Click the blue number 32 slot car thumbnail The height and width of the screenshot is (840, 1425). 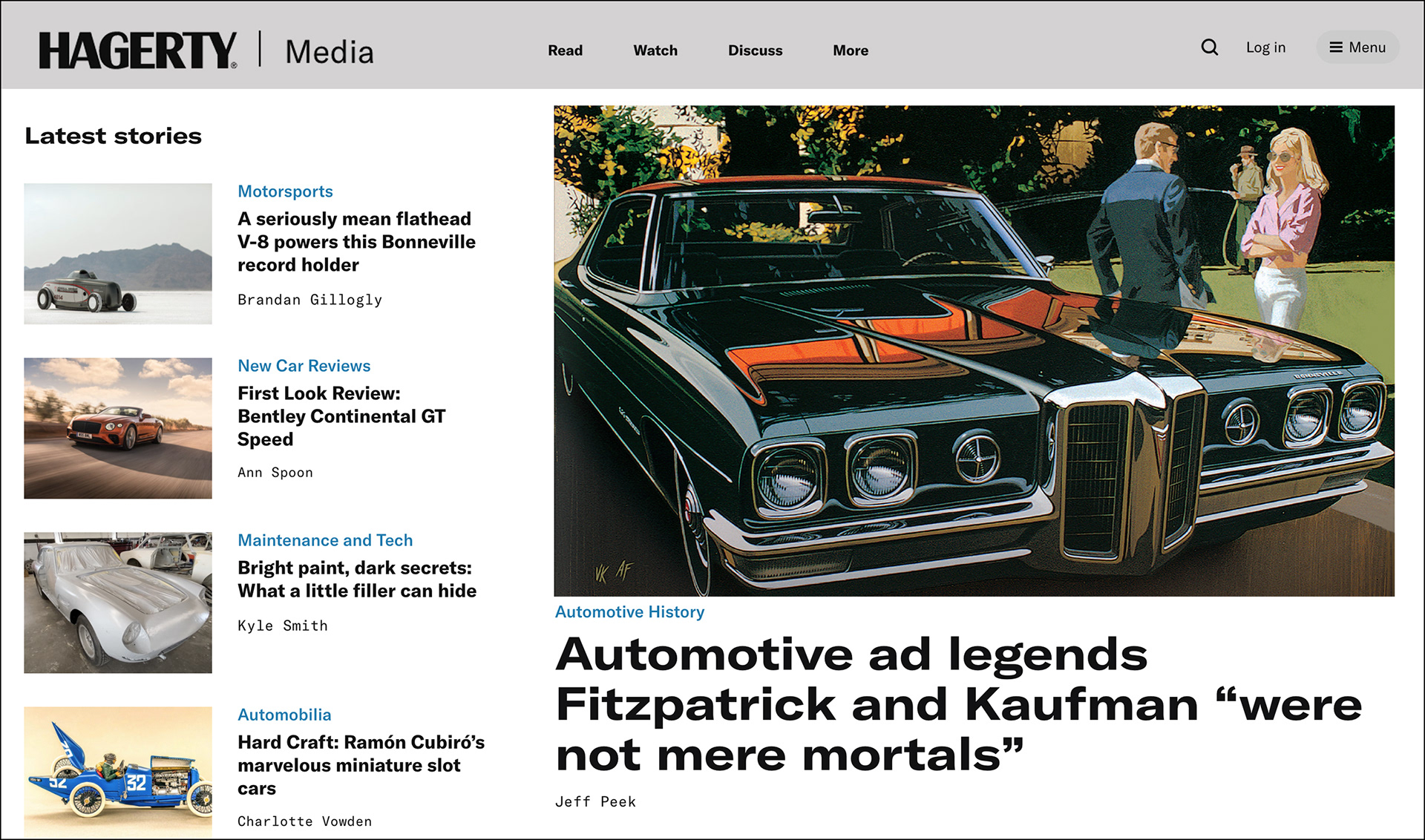point(118,772)
